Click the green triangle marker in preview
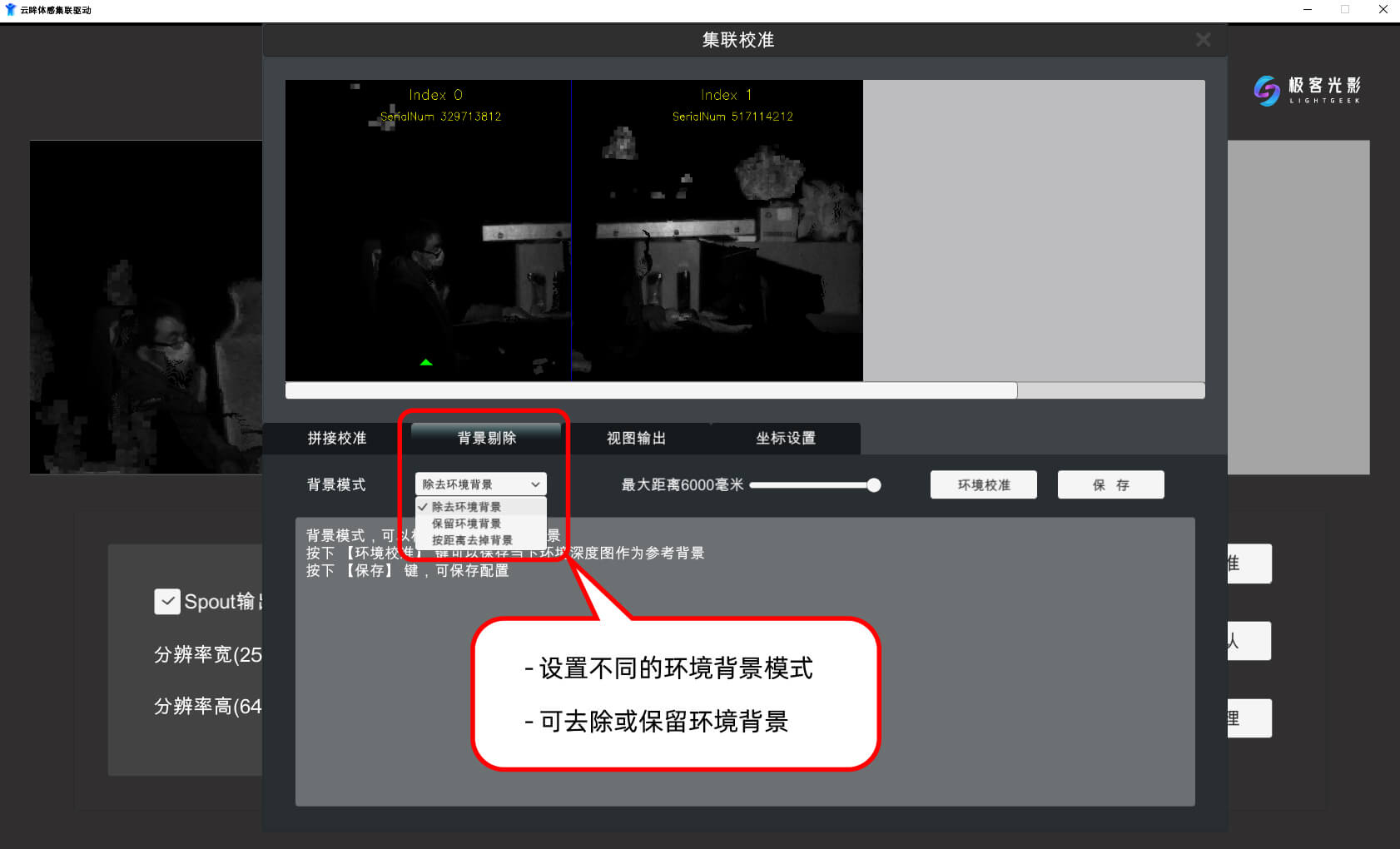 coord(426,362)
